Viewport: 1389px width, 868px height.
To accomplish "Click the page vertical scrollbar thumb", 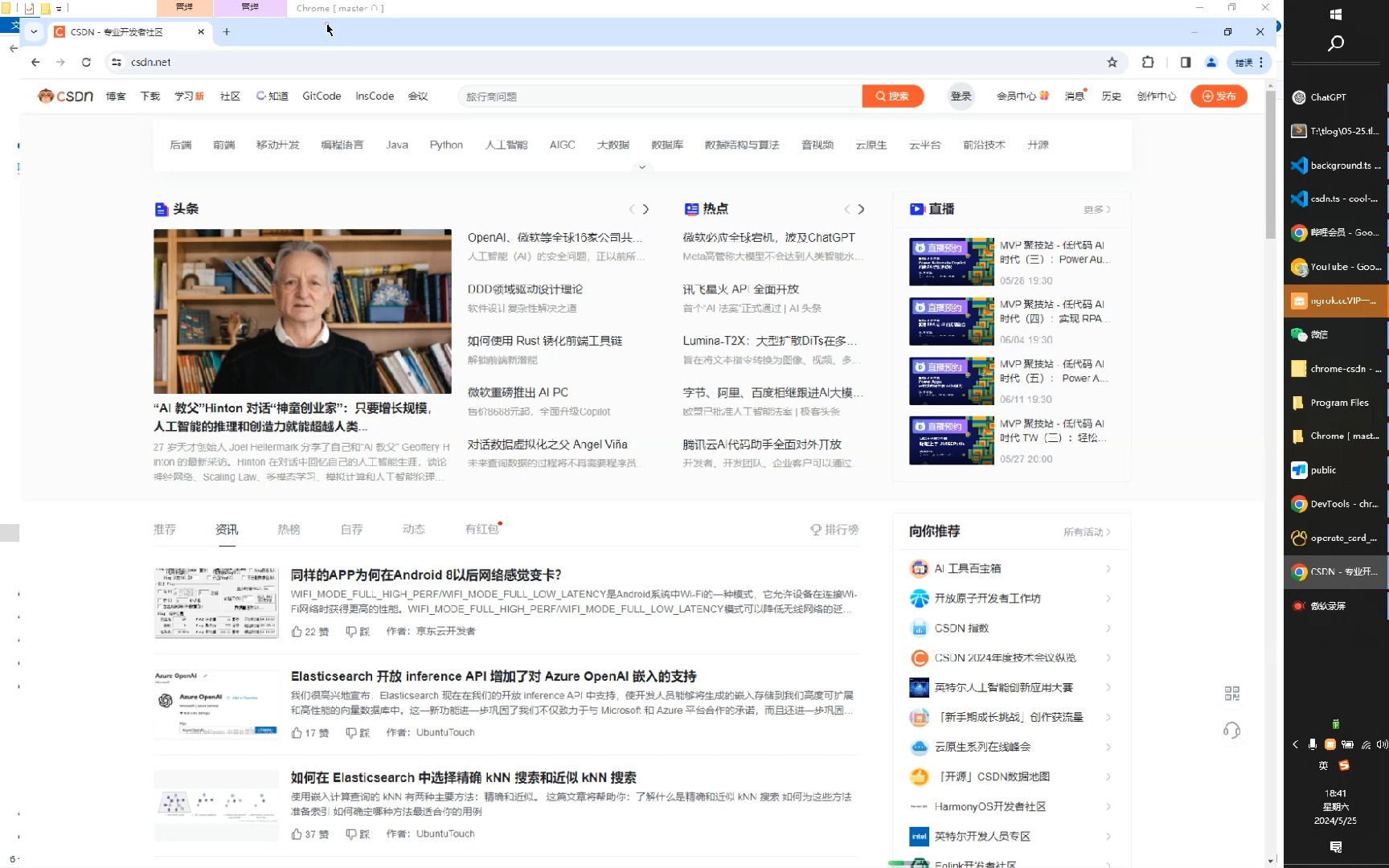I will pos(1271,165).
